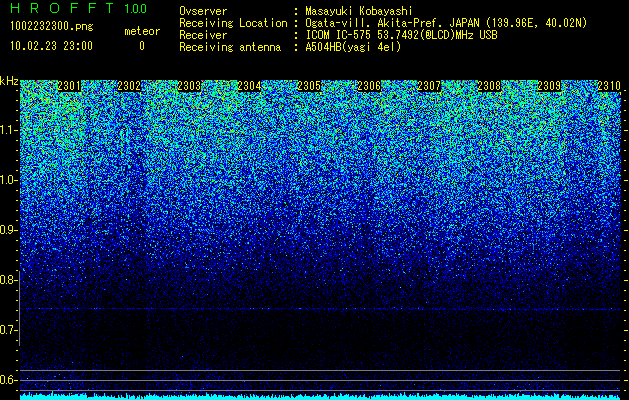
Task: Click the 2307 time marker
Action: point(429,86)
